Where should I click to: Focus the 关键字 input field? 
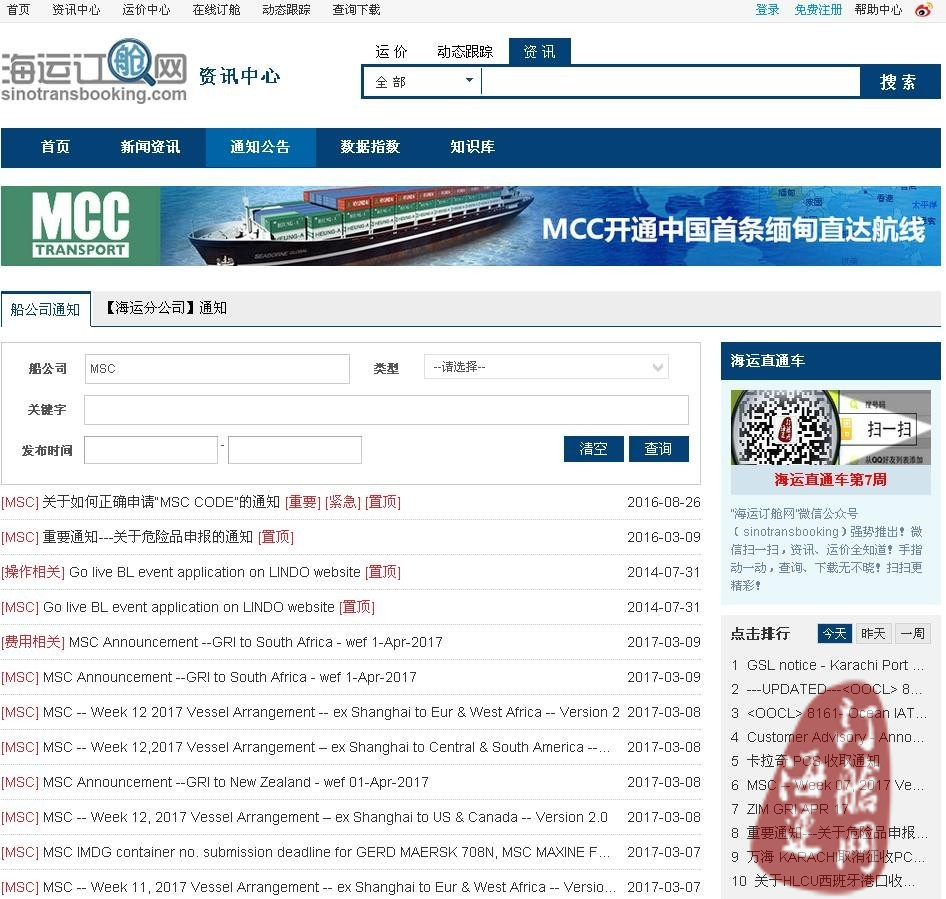pos(386,410)
